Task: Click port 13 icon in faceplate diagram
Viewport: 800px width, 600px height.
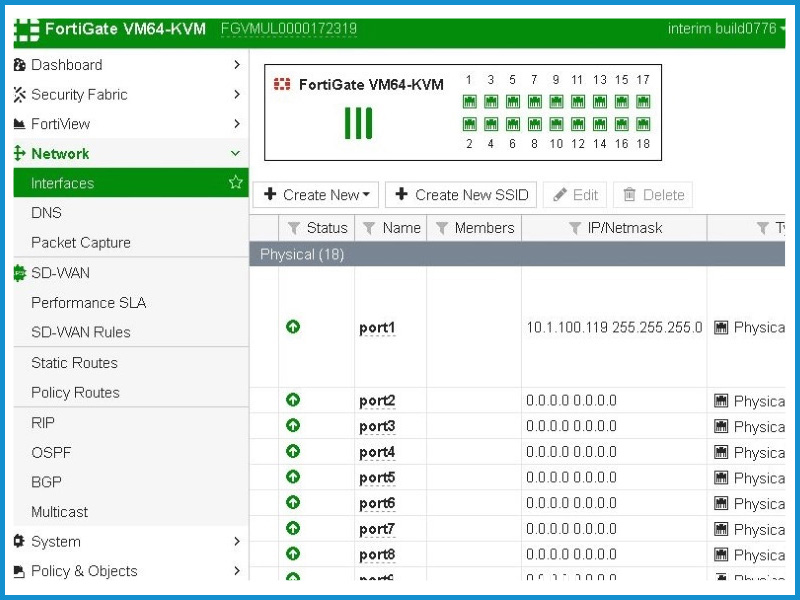Action: point(599,102)
